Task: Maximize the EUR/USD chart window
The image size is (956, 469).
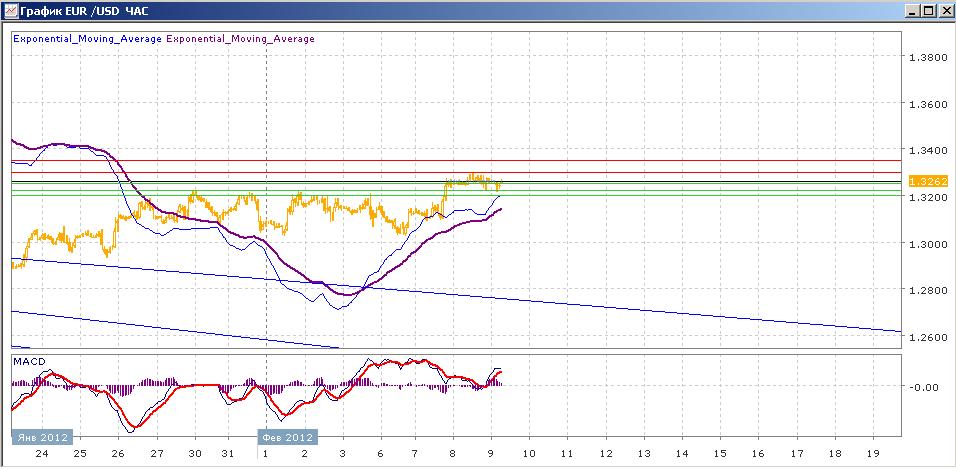Action: click(x=928, y=10)
